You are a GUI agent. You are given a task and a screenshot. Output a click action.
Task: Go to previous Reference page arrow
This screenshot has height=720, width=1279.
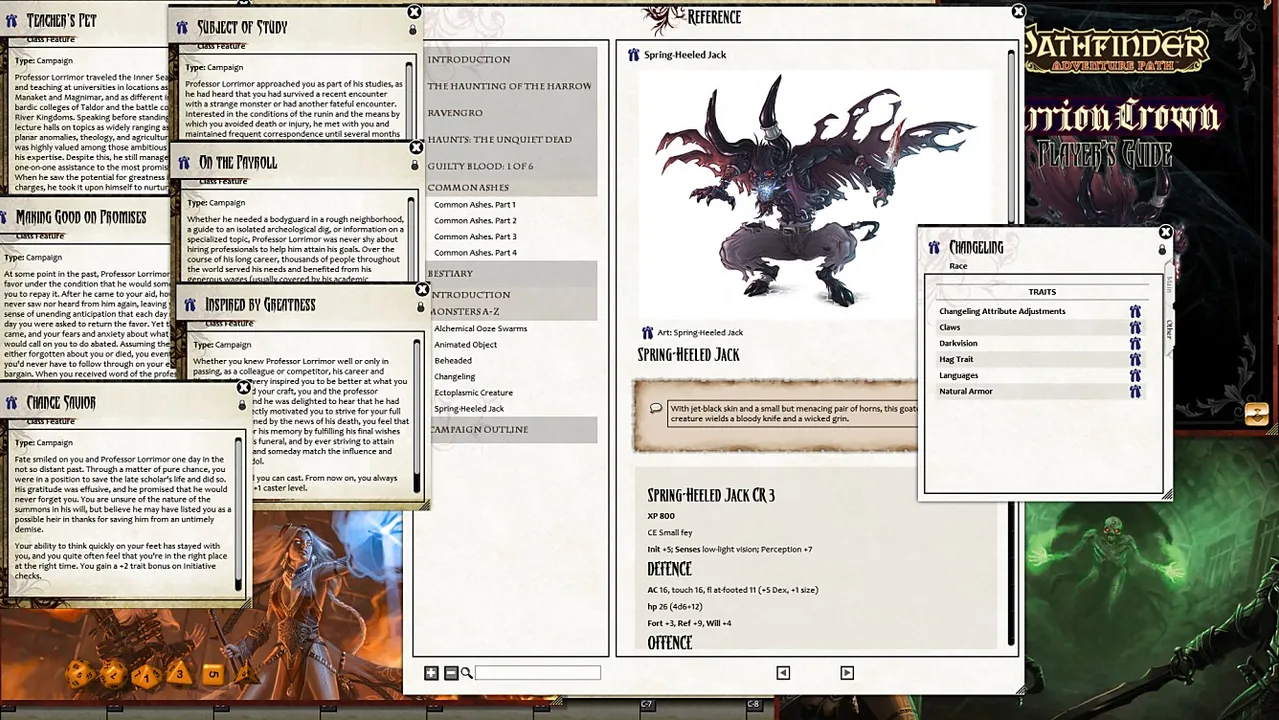coord(783,673)
